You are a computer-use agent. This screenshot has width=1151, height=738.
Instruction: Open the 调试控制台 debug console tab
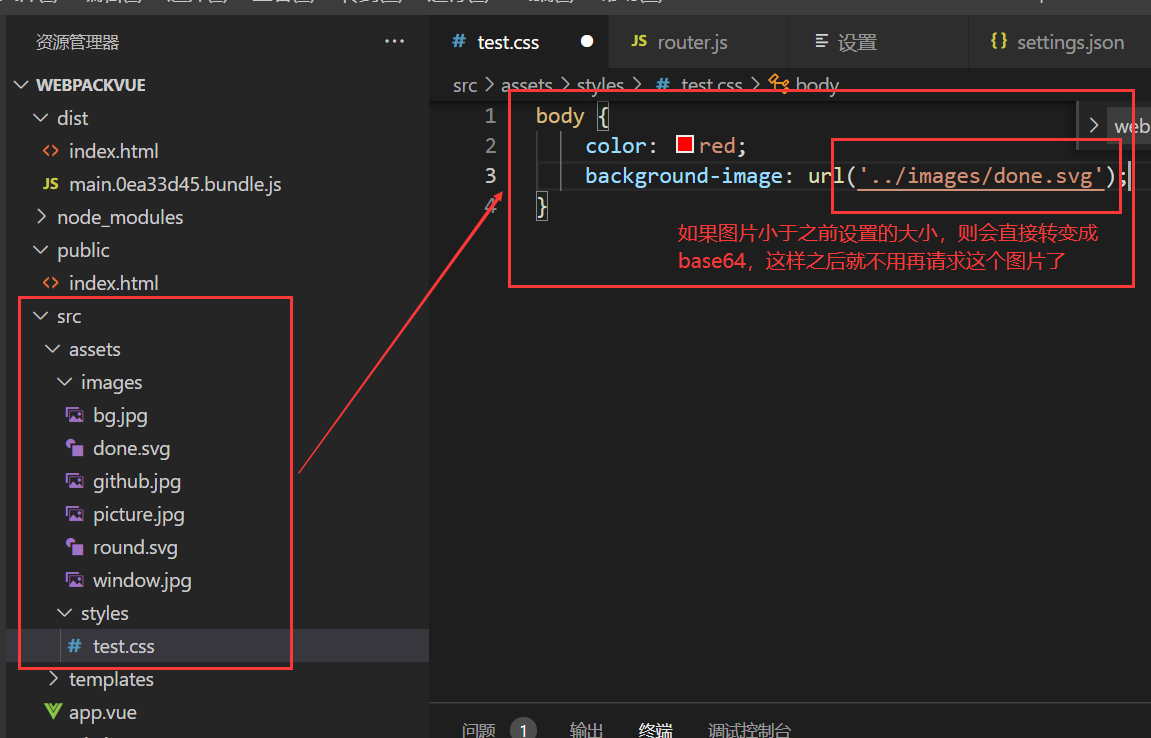click(749, 730)
